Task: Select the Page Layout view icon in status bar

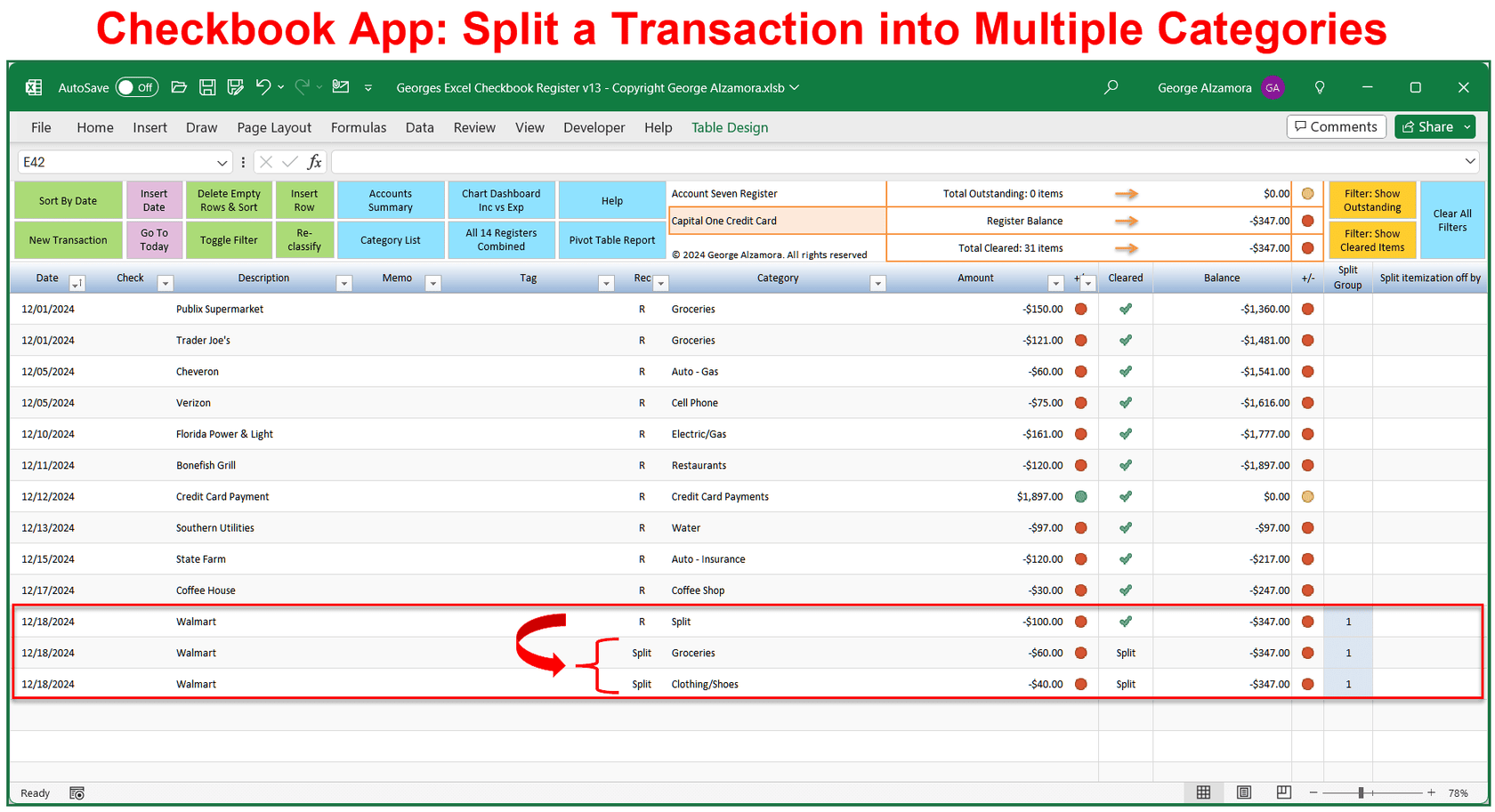Action: [x=1243, y=792]
